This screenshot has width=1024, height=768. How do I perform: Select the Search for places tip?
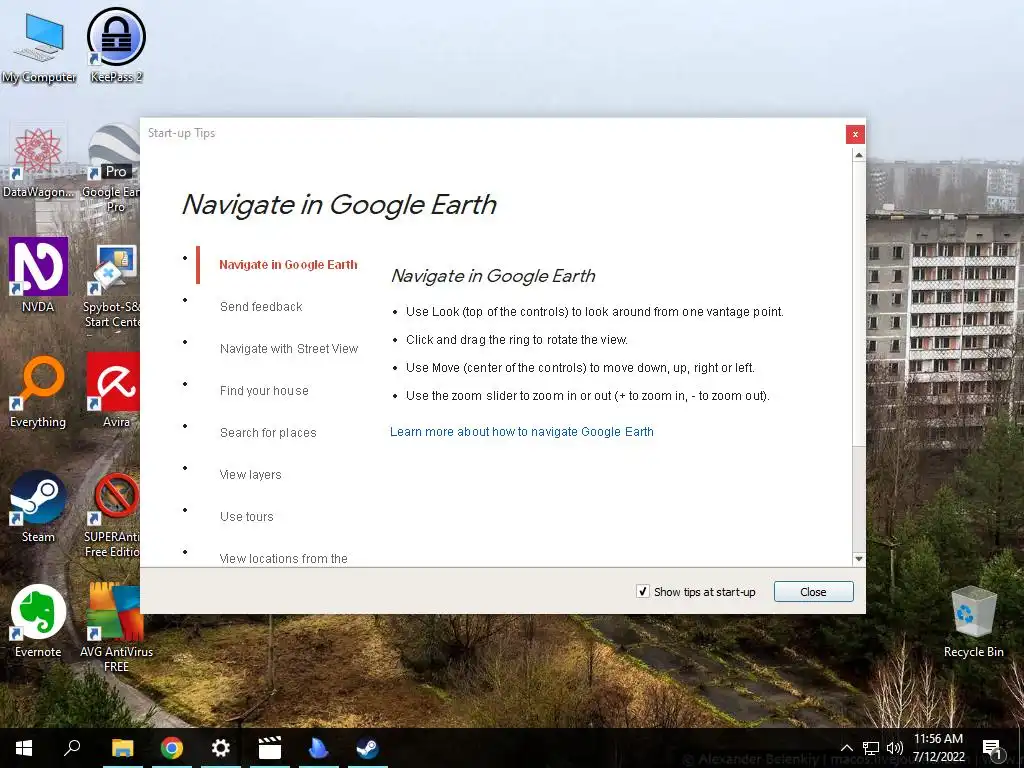click(x=268, y=432)
